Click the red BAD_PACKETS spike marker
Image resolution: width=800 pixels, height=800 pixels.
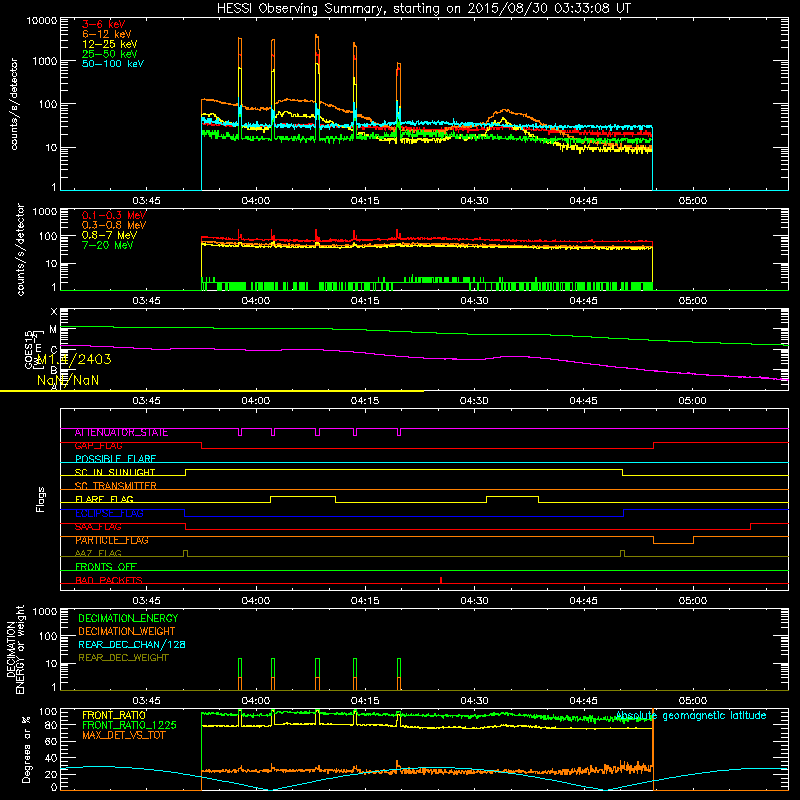(441, 580)
